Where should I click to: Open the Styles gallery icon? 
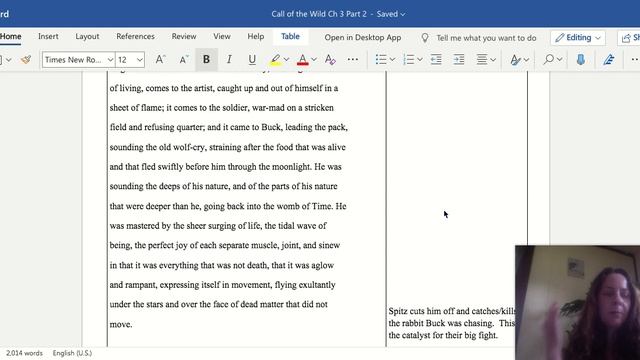pos(515,60)
